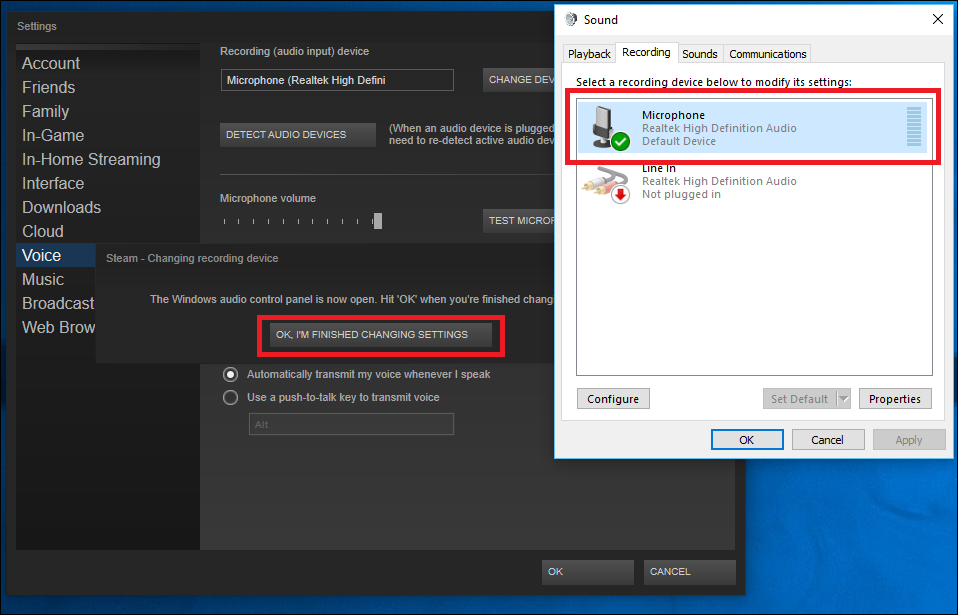Open Family settings category

(45, 112)
